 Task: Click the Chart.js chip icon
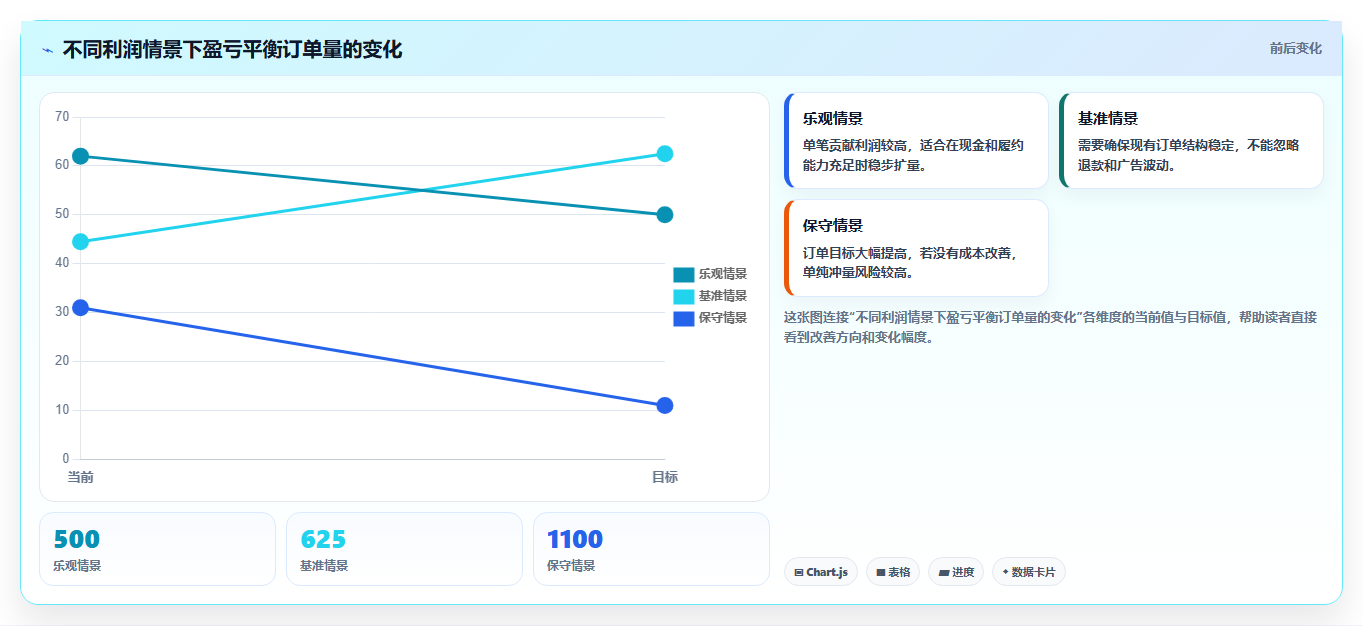799,573
